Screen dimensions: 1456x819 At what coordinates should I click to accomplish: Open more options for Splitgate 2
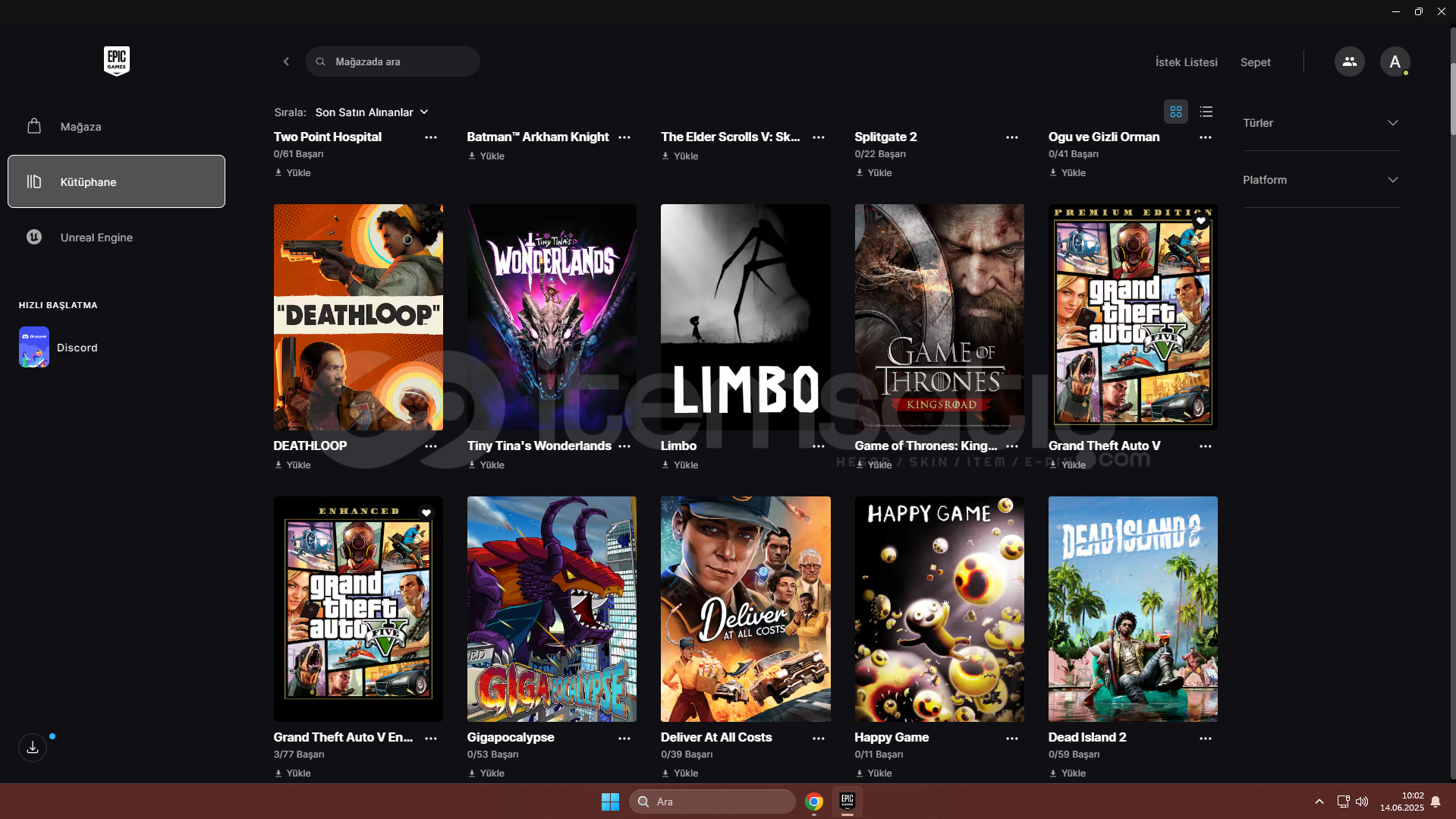(1012, 137)
